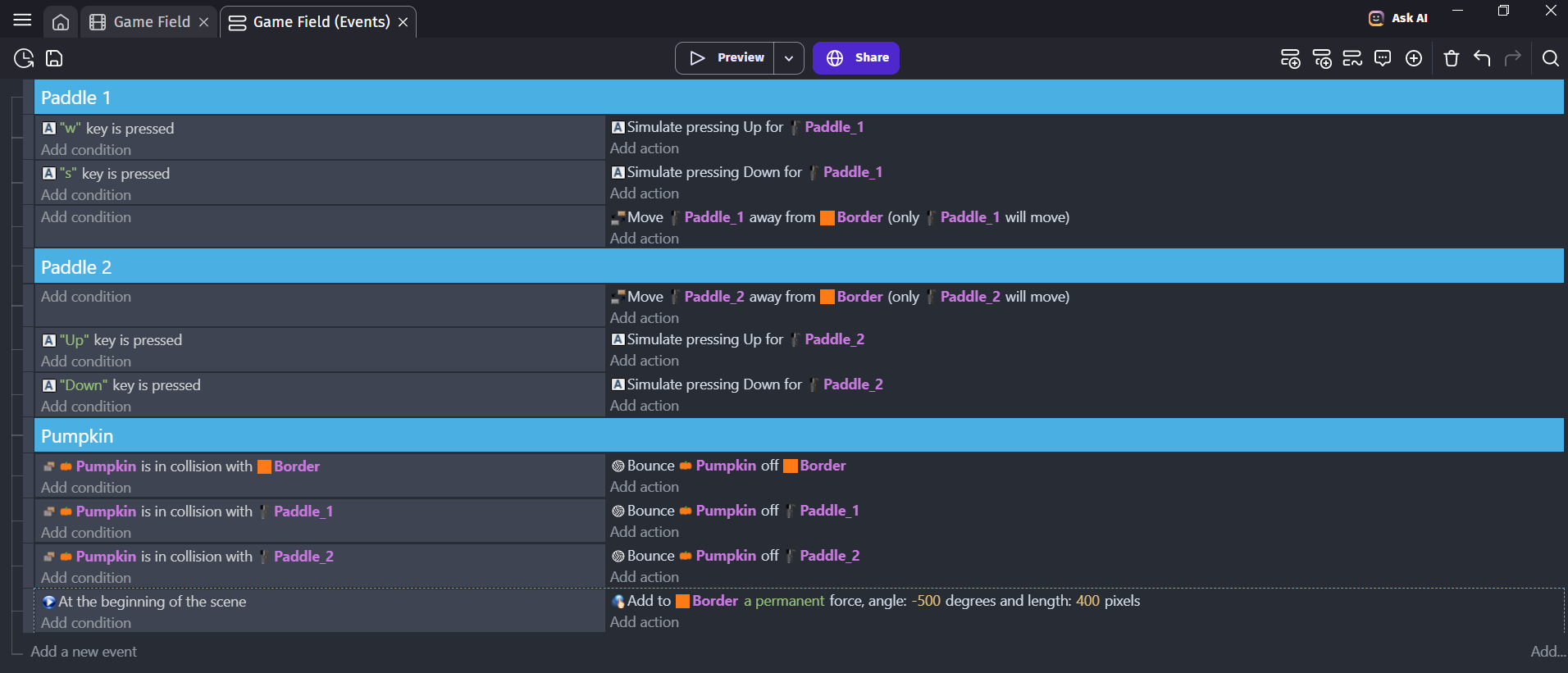Open the main hamburger menu

pyautogui.click(x=22, y=20)
